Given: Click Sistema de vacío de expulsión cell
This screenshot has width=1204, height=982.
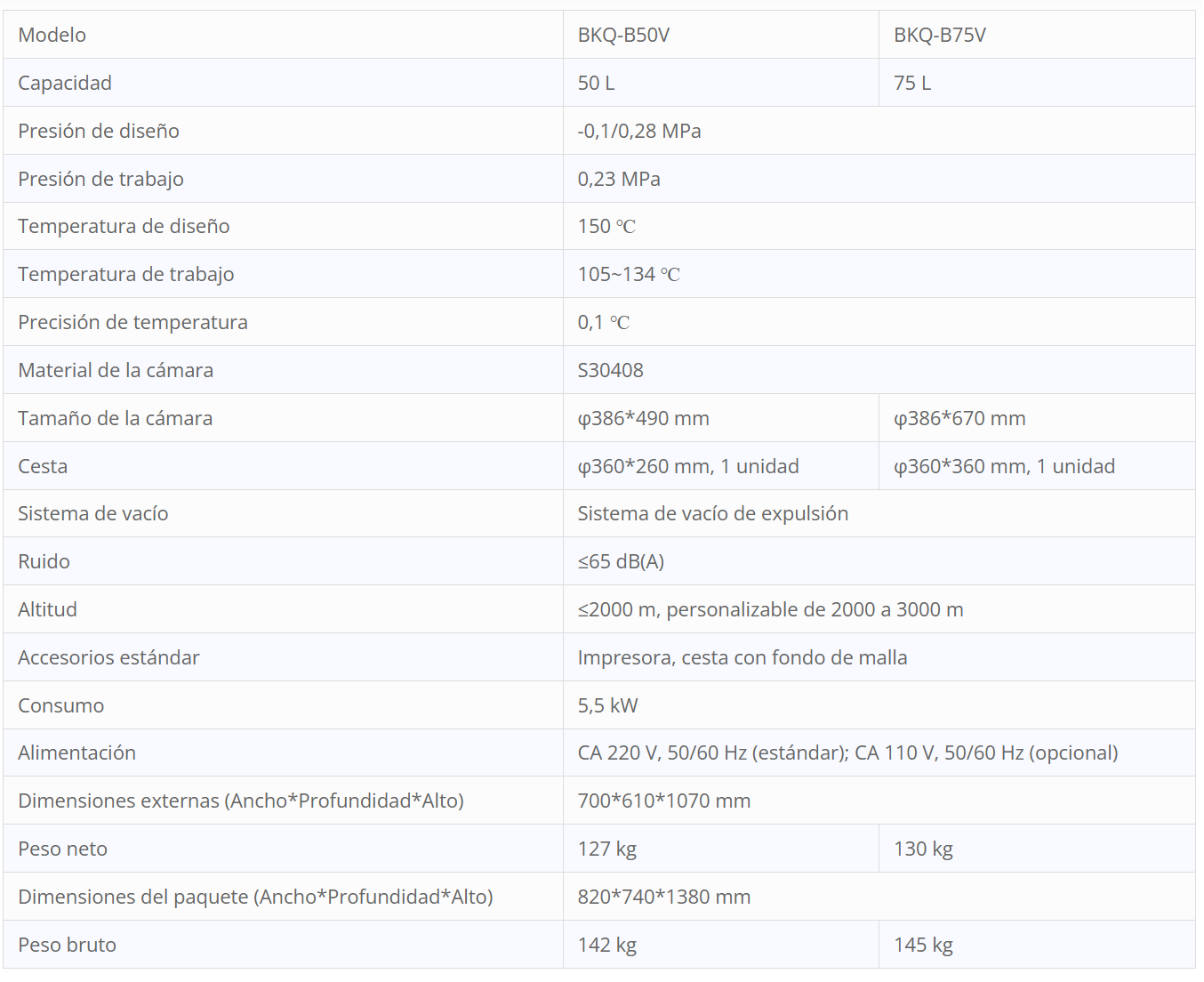Looking at the screenshot, I should point(712,514).
